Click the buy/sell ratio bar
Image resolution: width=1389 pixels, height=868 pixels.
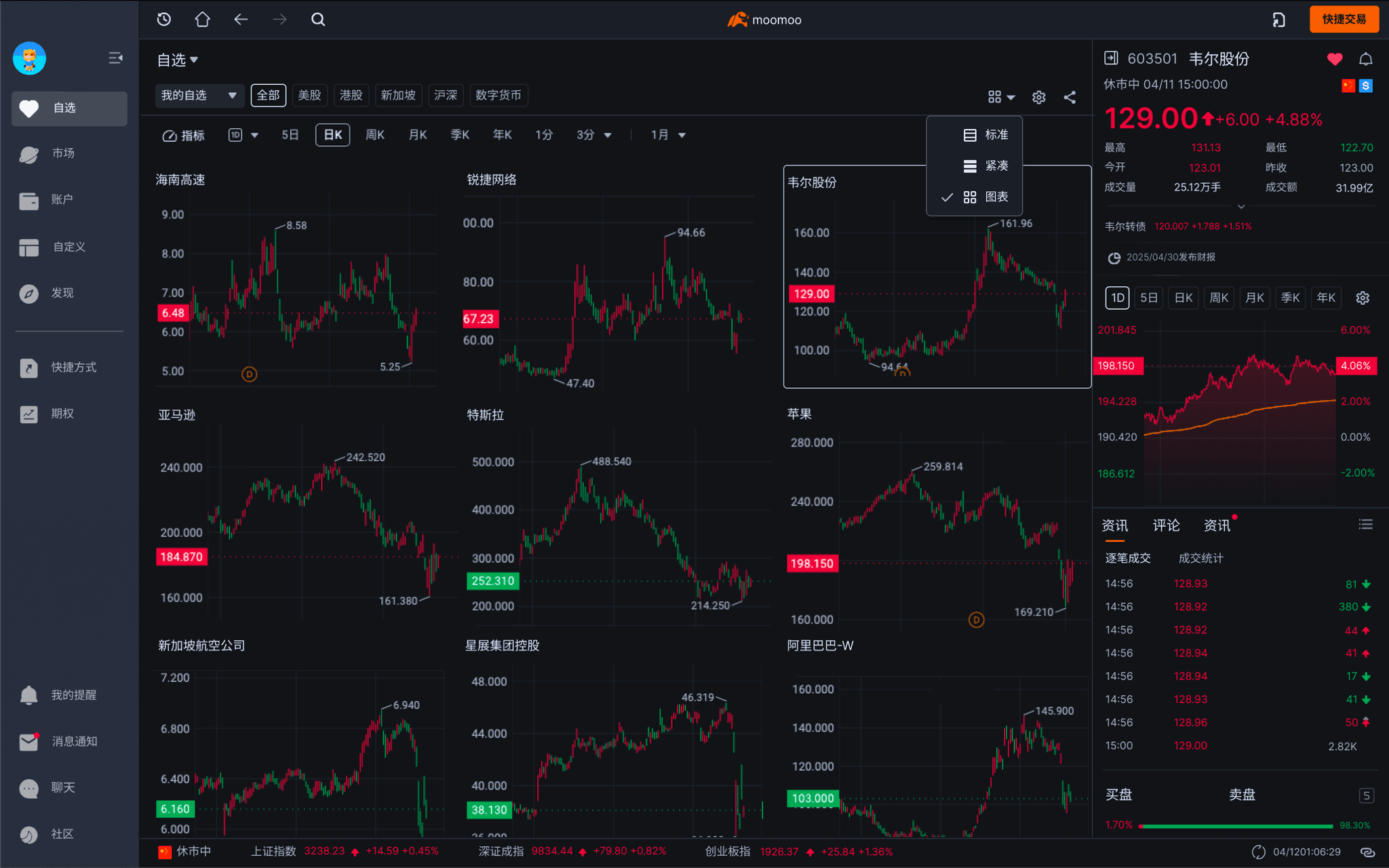click(x=1237, y=826)
